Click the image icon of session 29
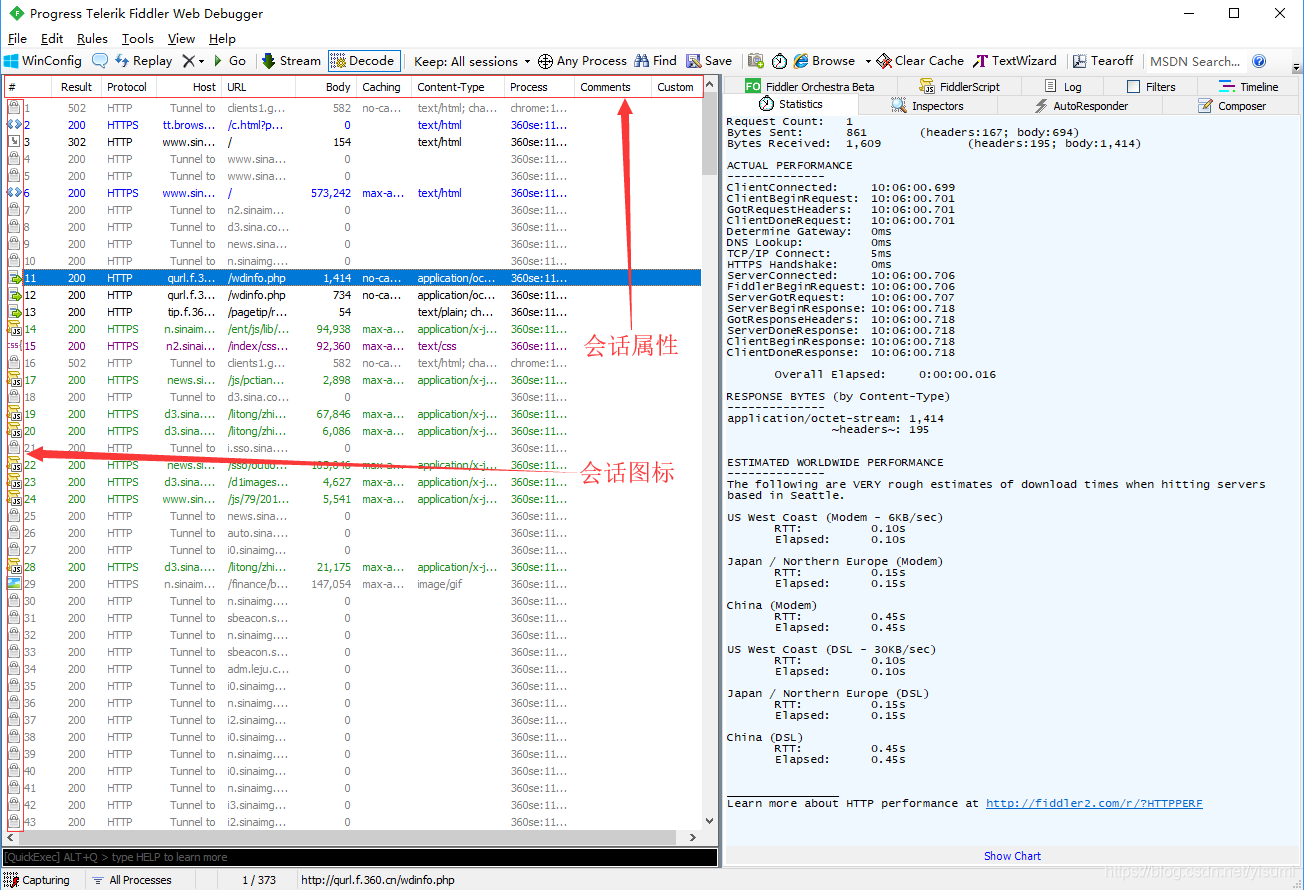Screen dimensions: 1304x890 [x=14, y=584]
